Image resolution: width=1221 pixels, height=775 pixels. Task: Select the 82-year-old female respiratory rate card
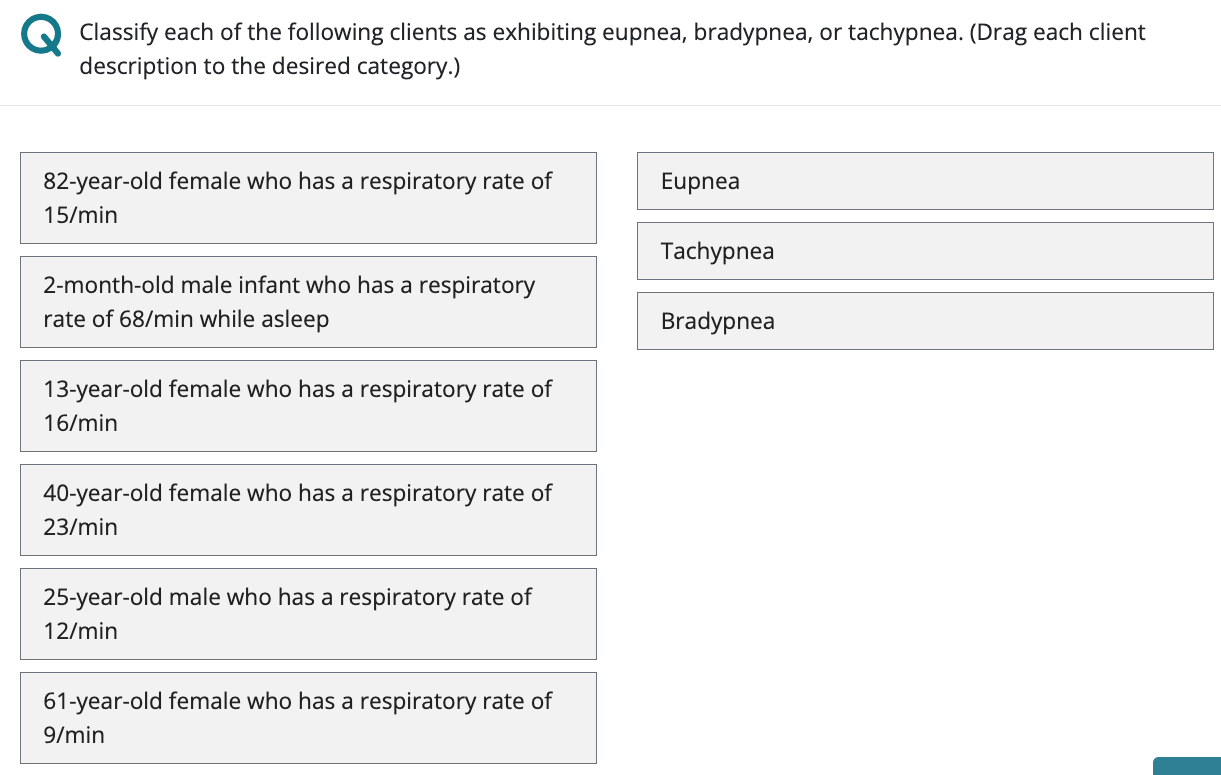pos(308,198)
